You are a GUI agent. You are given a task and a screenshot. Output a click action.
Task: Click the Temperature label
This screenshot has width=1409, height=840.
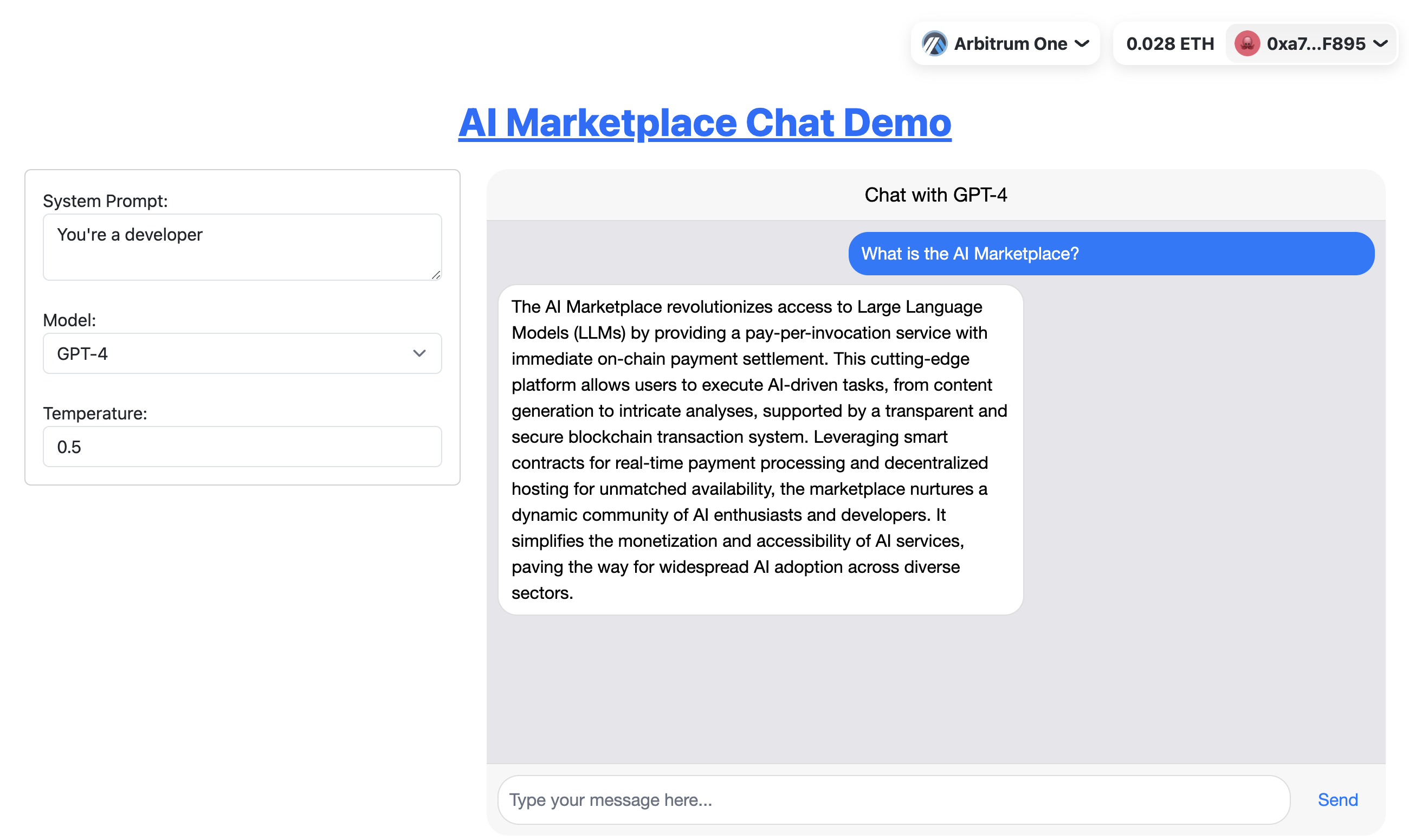point(94,413)
